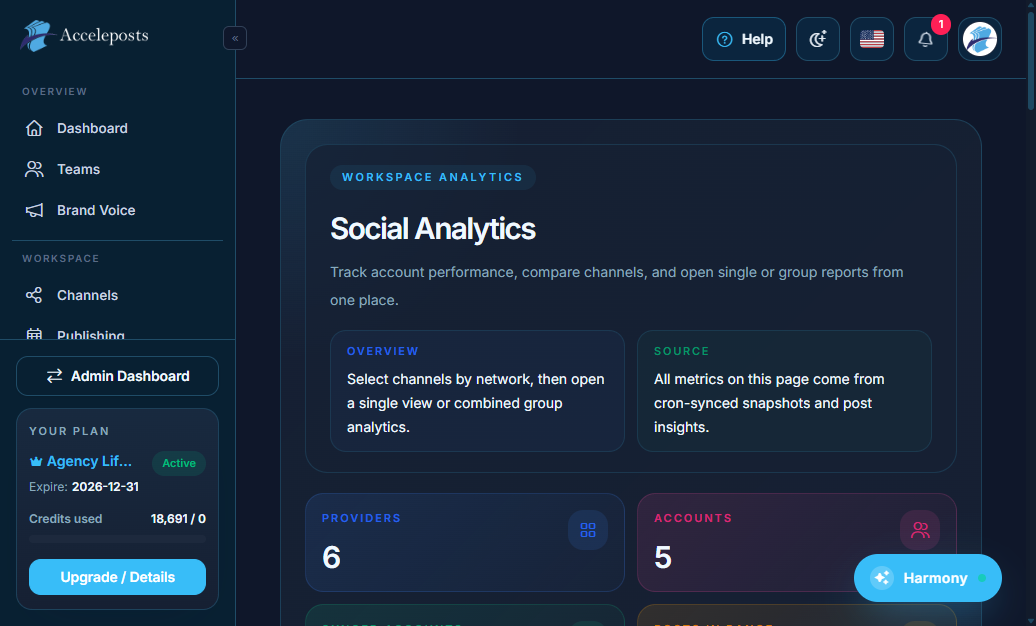Open the Help button
The height and width of the screenshot is (626, 1036).
tap(744, 39)
